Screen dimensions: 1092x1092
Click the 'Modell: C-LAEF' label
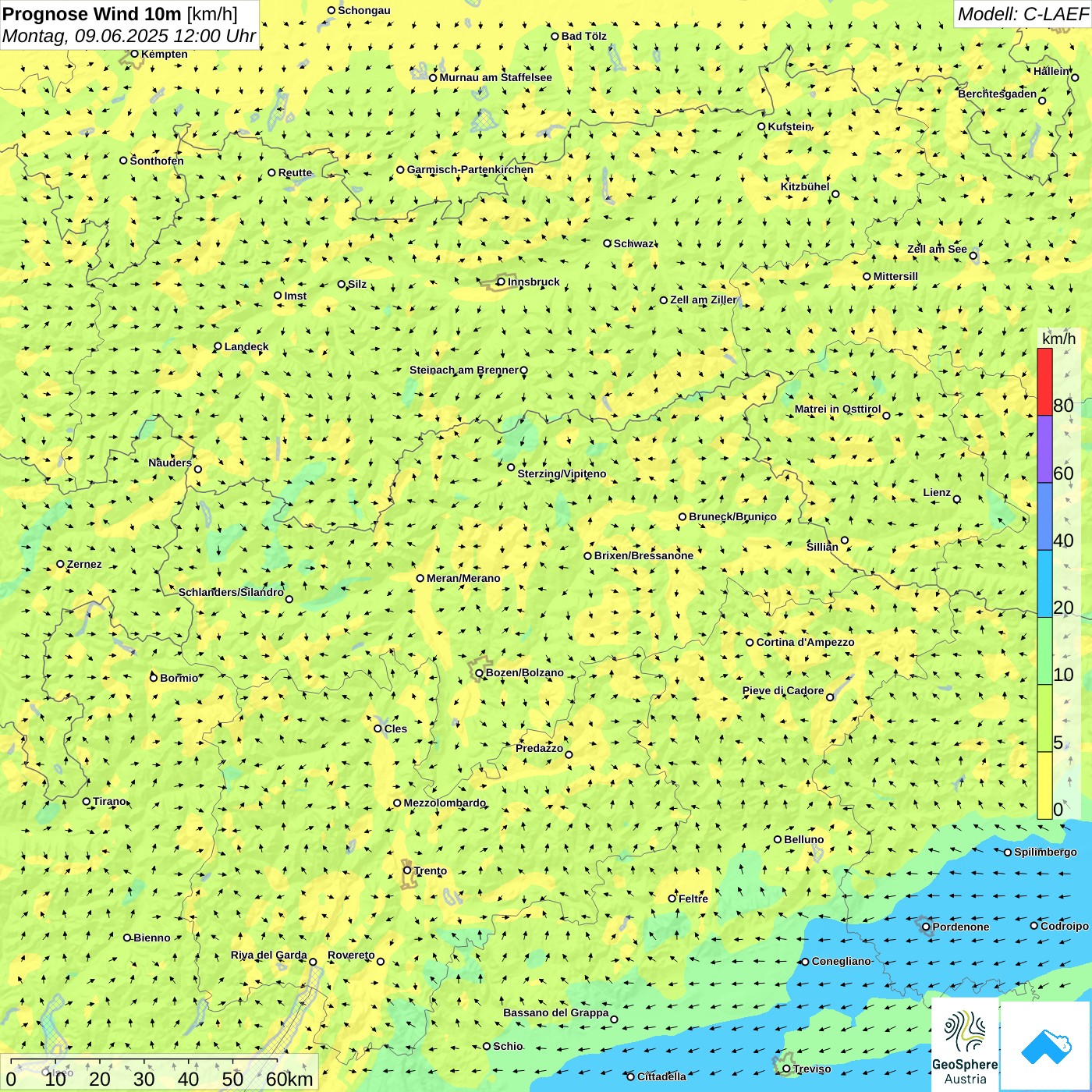click(x=1023, y=14)
